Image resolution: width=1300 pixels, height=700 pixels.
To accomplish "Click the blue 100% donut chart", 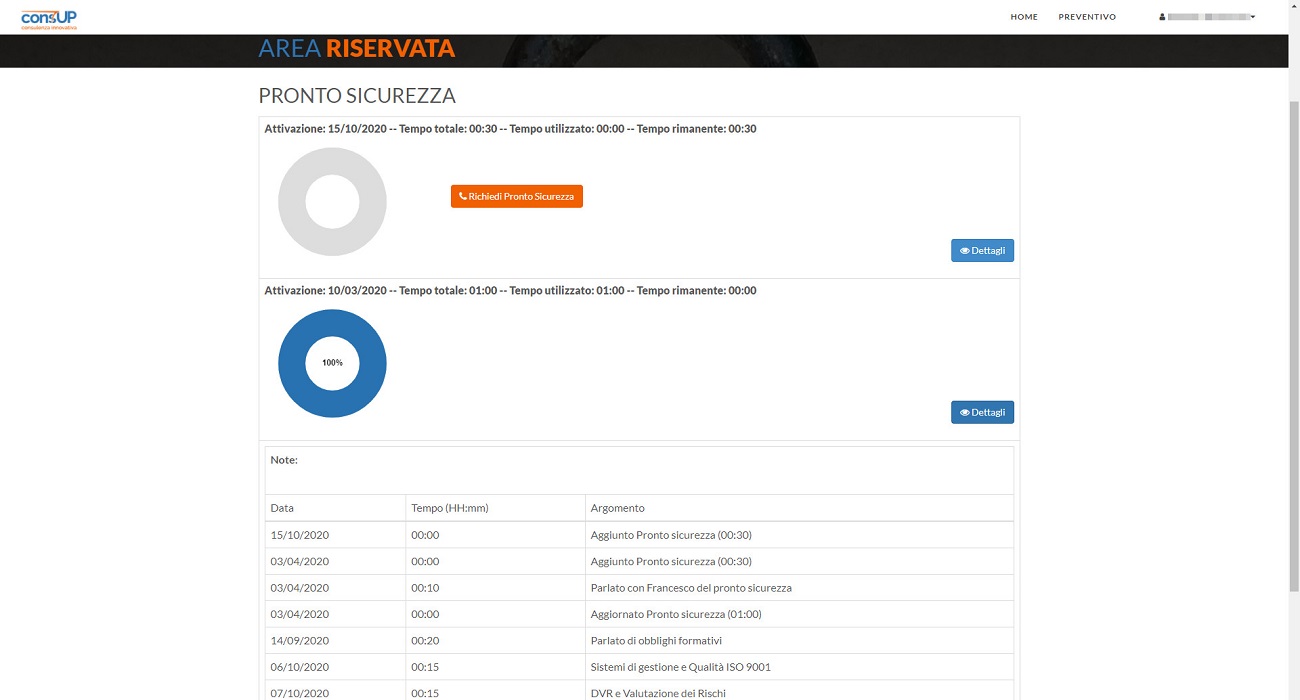I will [x=332, y=363].
